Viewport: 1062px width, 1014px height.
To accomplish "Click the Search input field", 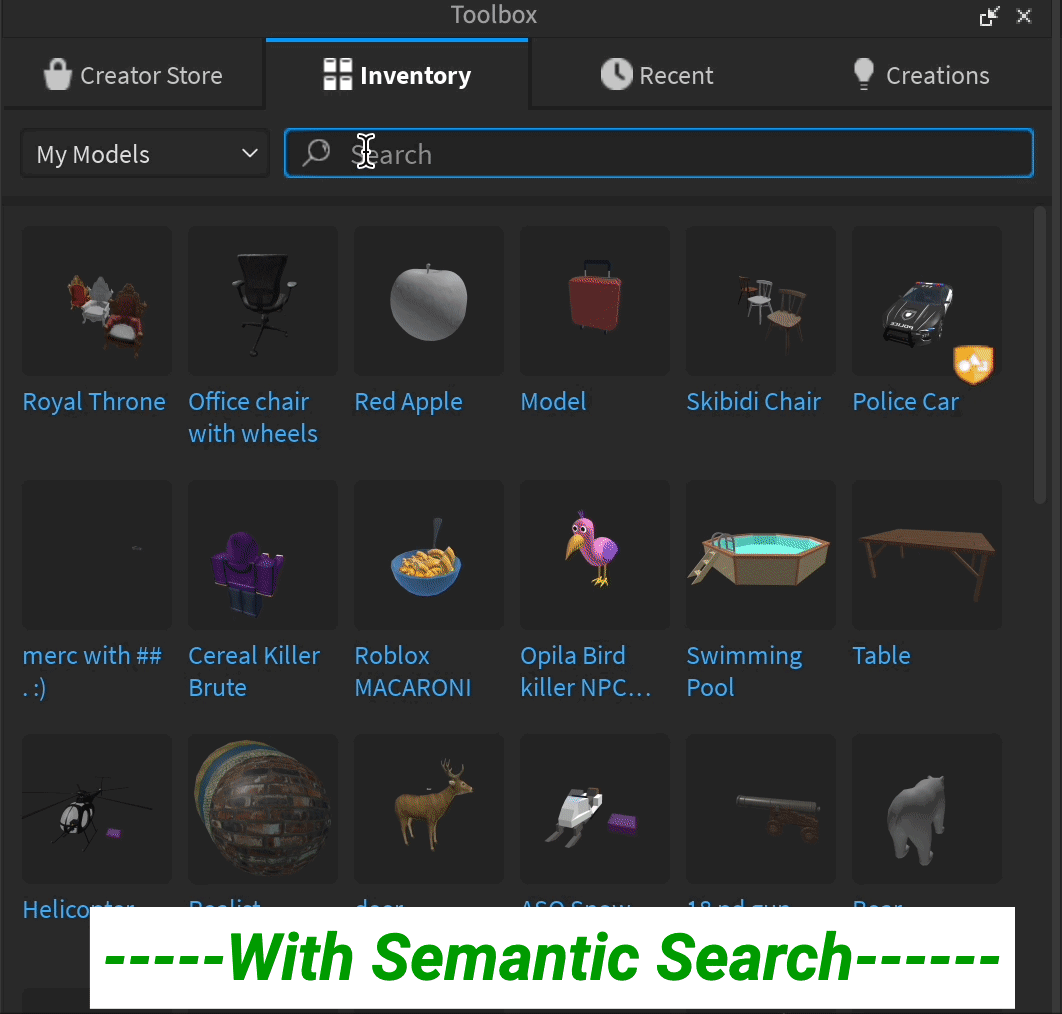I will [659, 153].
